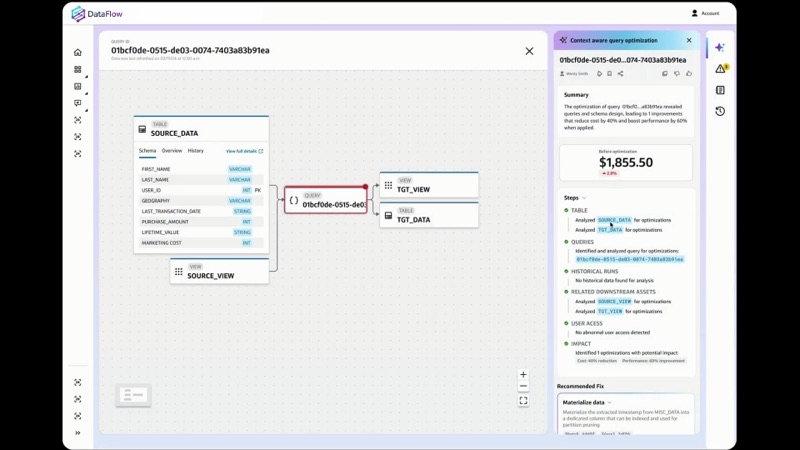The width and height of the screenshot is (800, 450).
Task: Click the canvas minimap thumbnail
Action: (133, 395)
